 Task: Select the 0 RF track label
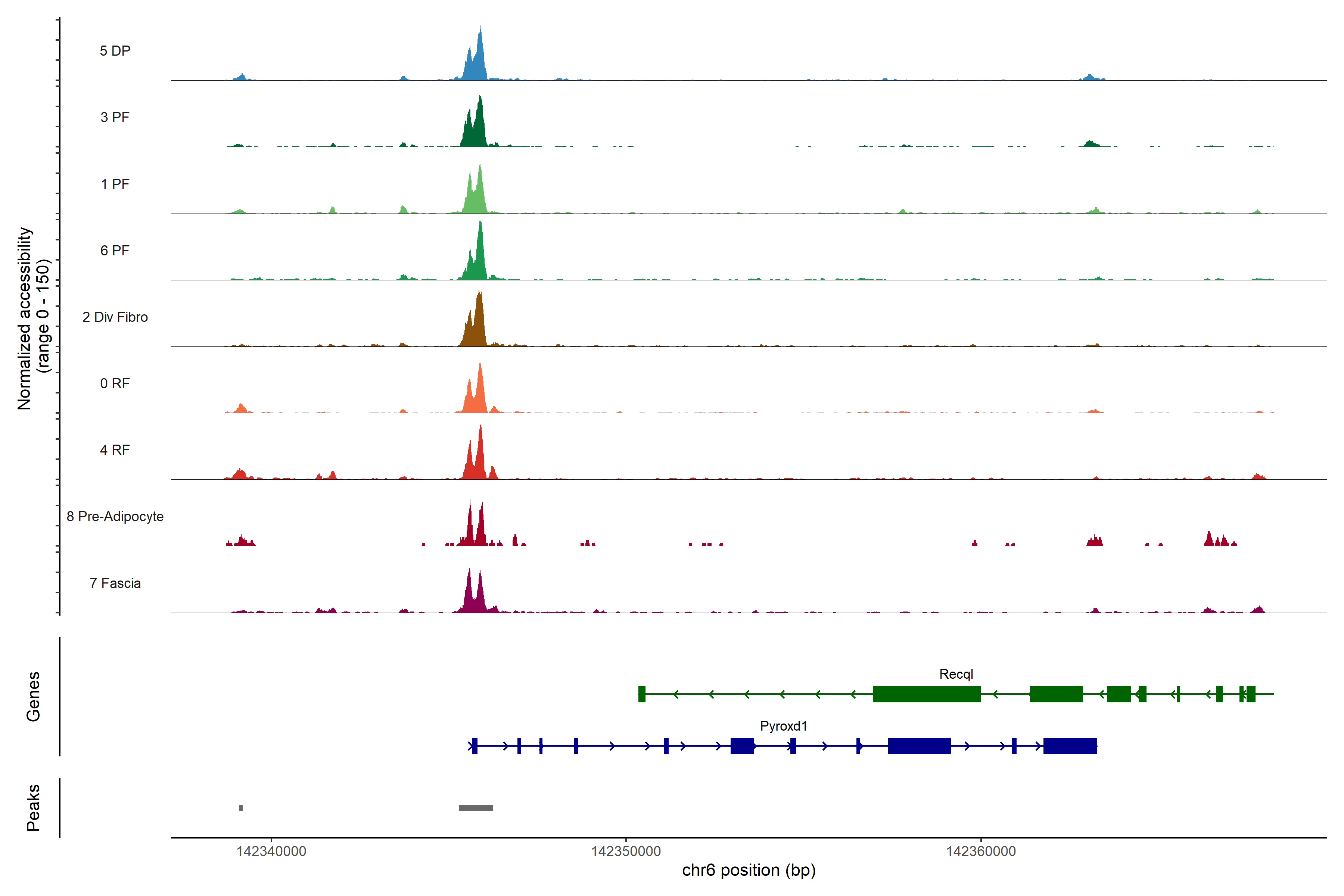pyautogui.click(x=115, y=383)
